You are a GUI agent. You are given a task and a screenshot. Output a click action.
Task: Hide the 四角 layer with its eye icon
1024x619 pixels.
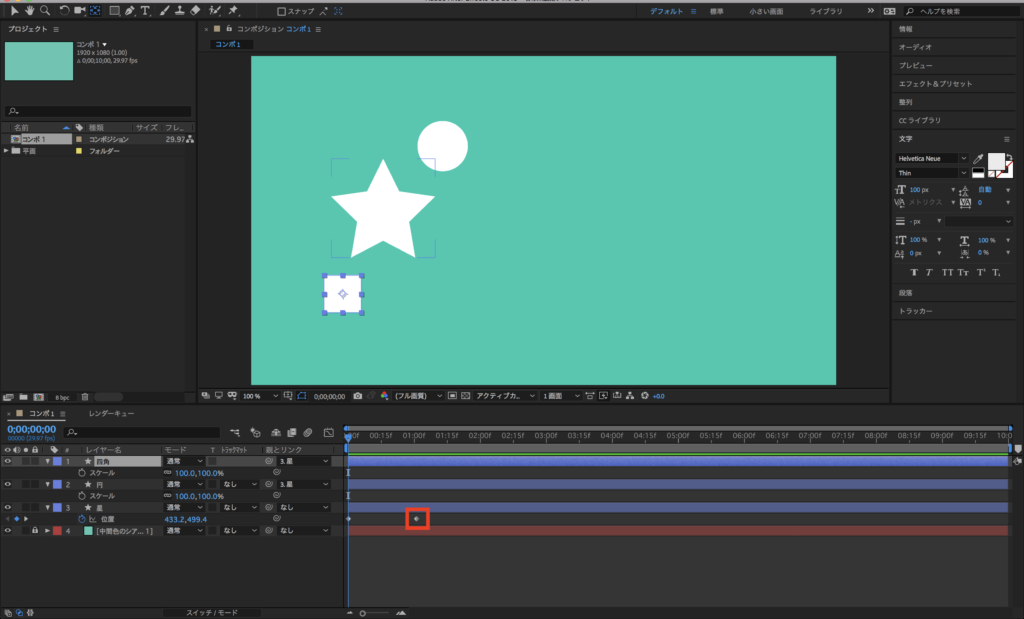(x=8, y=461)
